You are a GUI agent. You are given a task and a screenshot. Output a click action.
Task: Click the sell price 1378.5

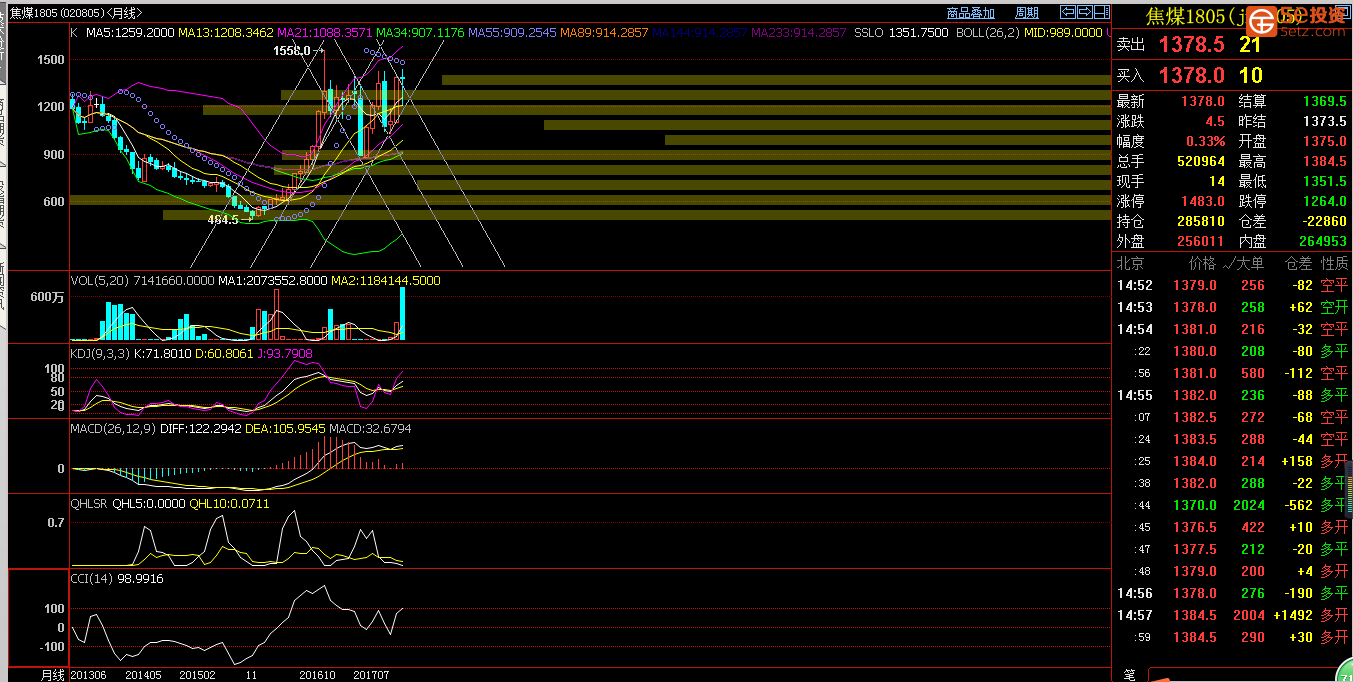[x=1191, y=45]
